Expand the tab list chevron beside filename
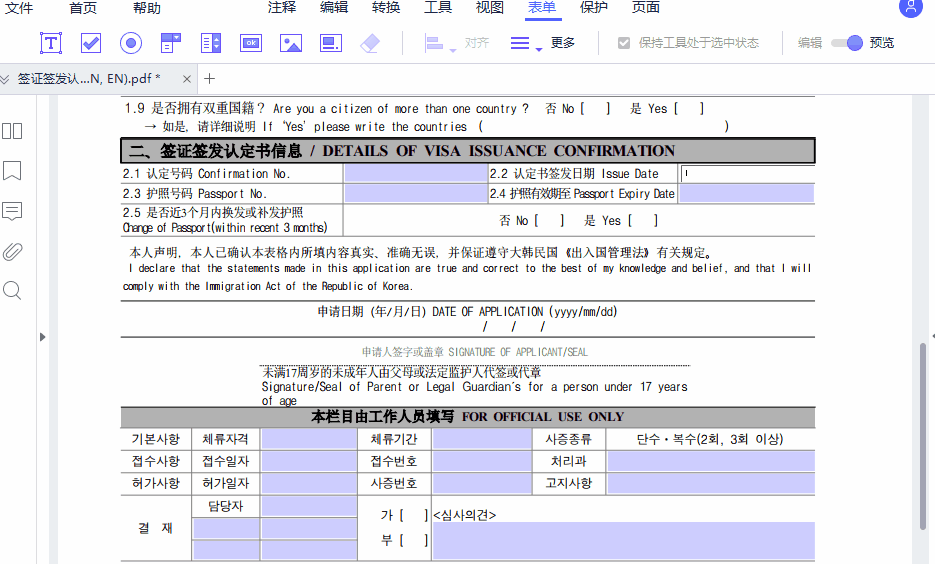Viewport: 935px width, 564px height. pos(5,79)
